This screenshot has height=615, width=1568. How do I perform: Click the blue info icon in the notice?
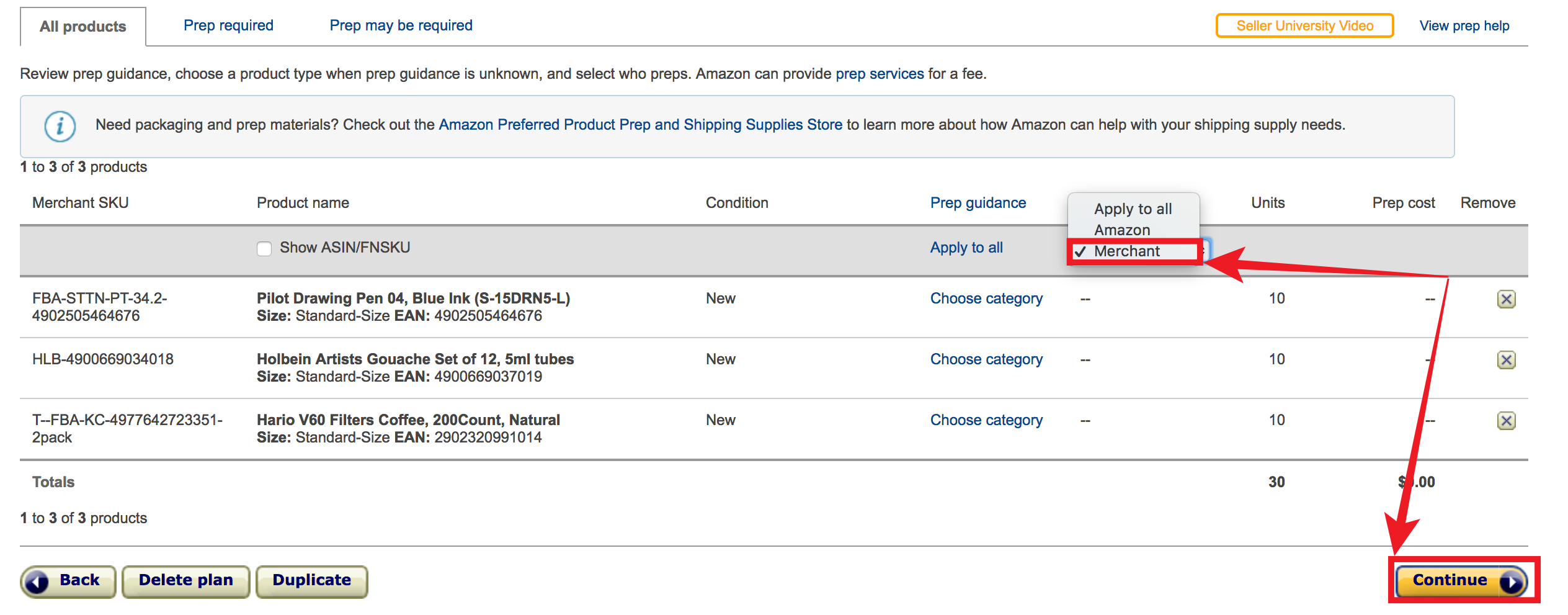(x=60, y=127)
